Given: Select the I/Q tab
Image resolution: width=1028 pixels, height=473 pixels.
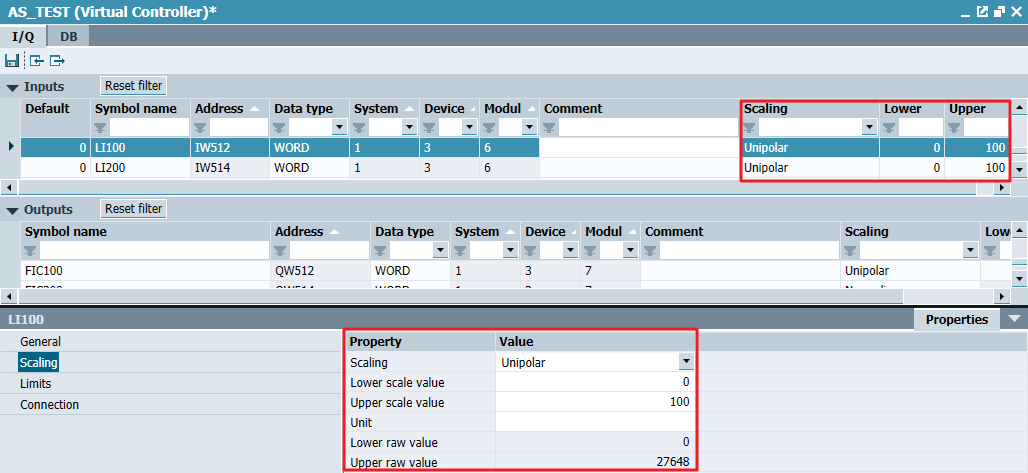Looking at the screenshot, I should point(24,37).
